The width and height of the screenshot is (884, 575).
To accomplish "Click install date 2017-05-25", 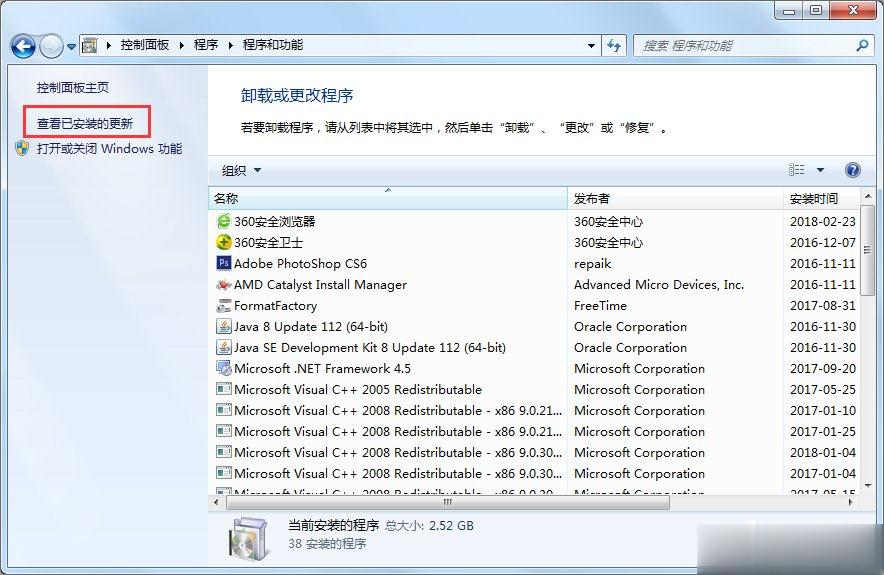I will [x=823, y=390].
